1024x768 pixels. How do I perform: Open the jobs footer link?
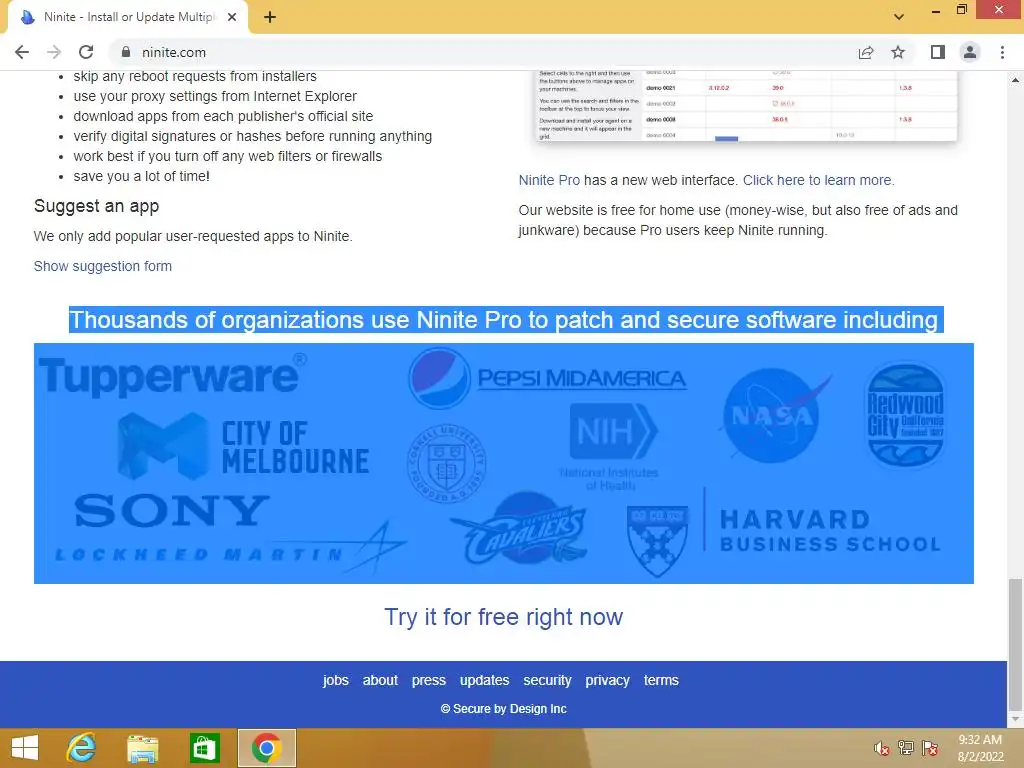pos(336,680)
